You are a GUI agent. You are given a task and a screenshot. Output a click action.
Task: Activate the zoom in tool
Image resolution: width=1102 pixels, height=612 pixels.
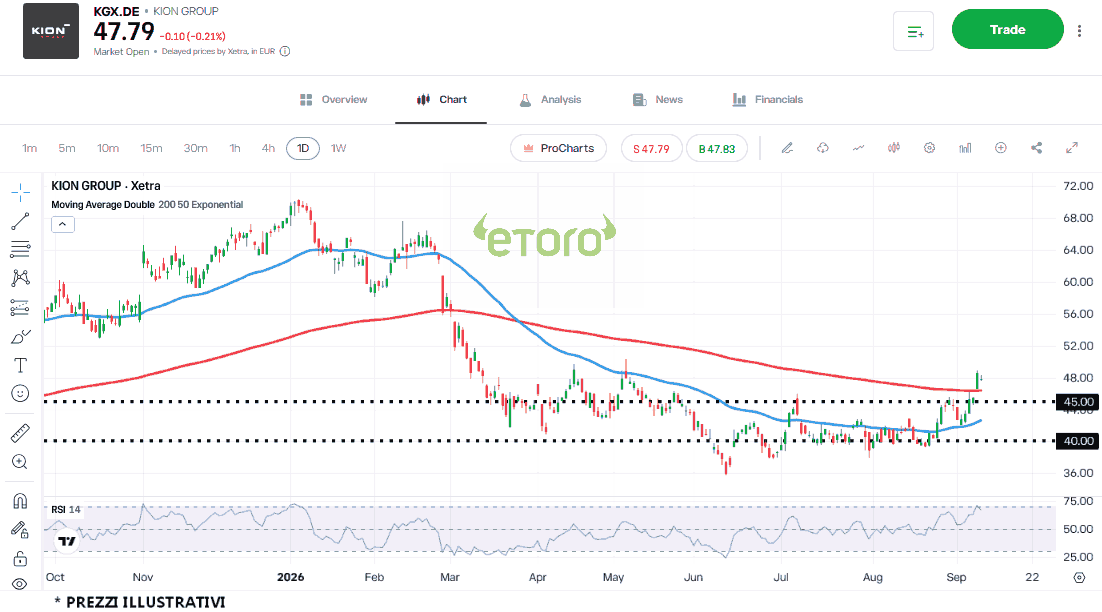[x=20, y=462]
